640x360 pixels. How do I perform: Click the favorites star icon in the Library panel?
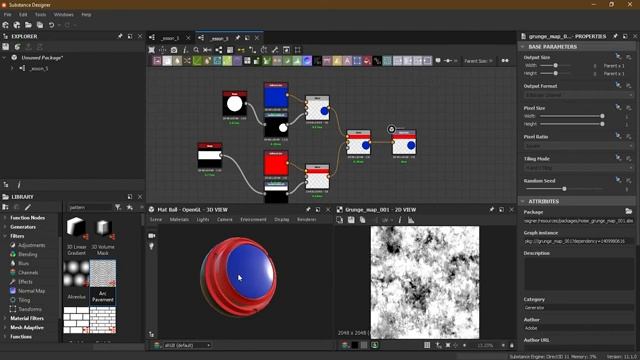tap(130, 207)
